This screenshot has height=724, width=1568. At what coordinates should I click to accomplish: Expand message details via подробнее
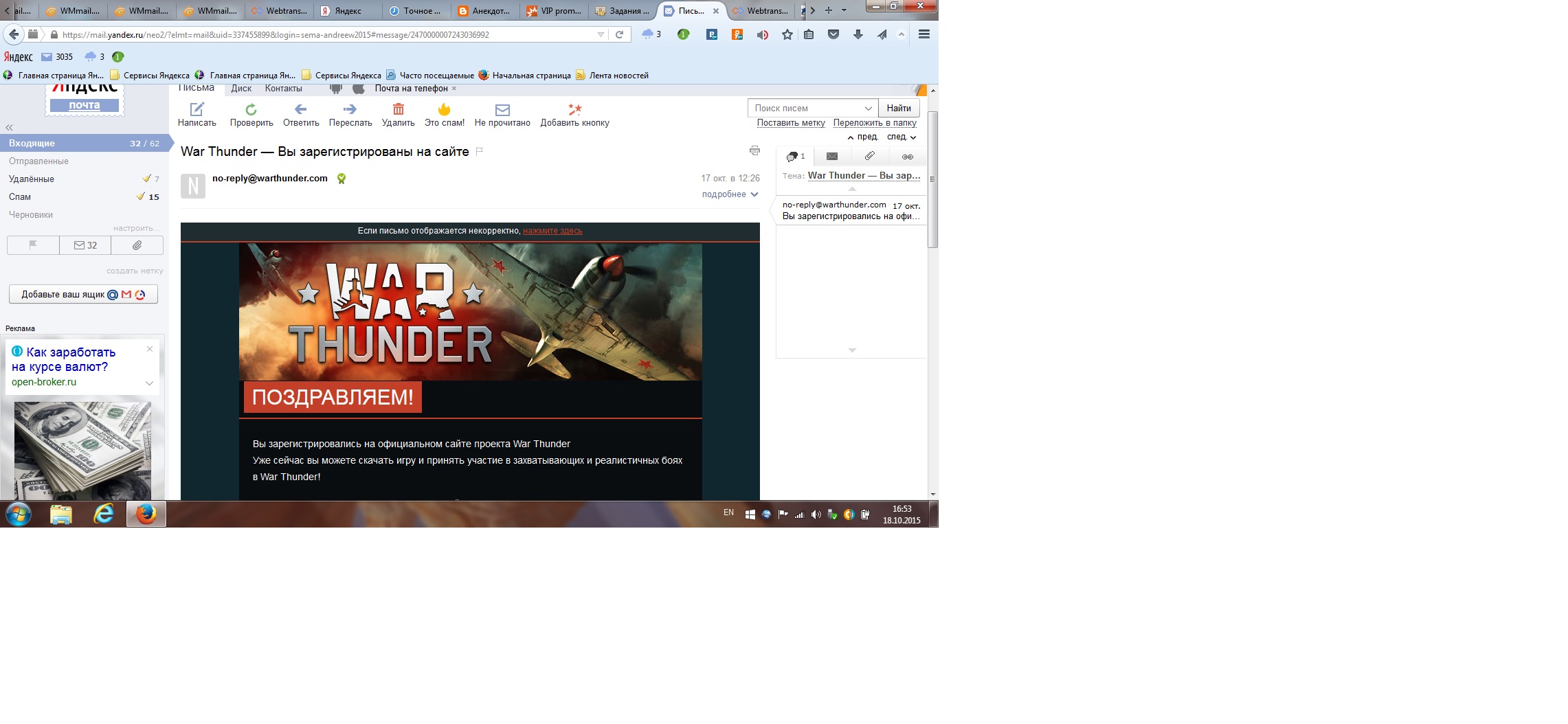(730, 194)
